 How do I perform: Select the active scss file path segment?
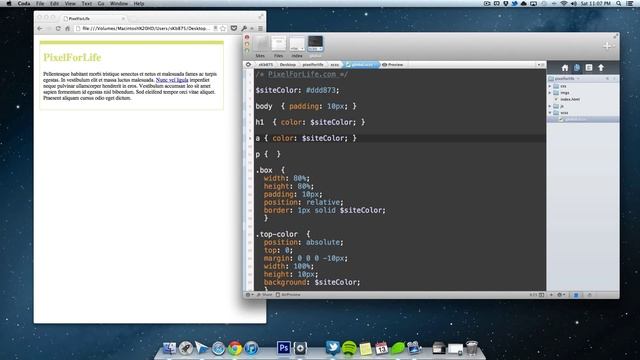click(362, 64)
